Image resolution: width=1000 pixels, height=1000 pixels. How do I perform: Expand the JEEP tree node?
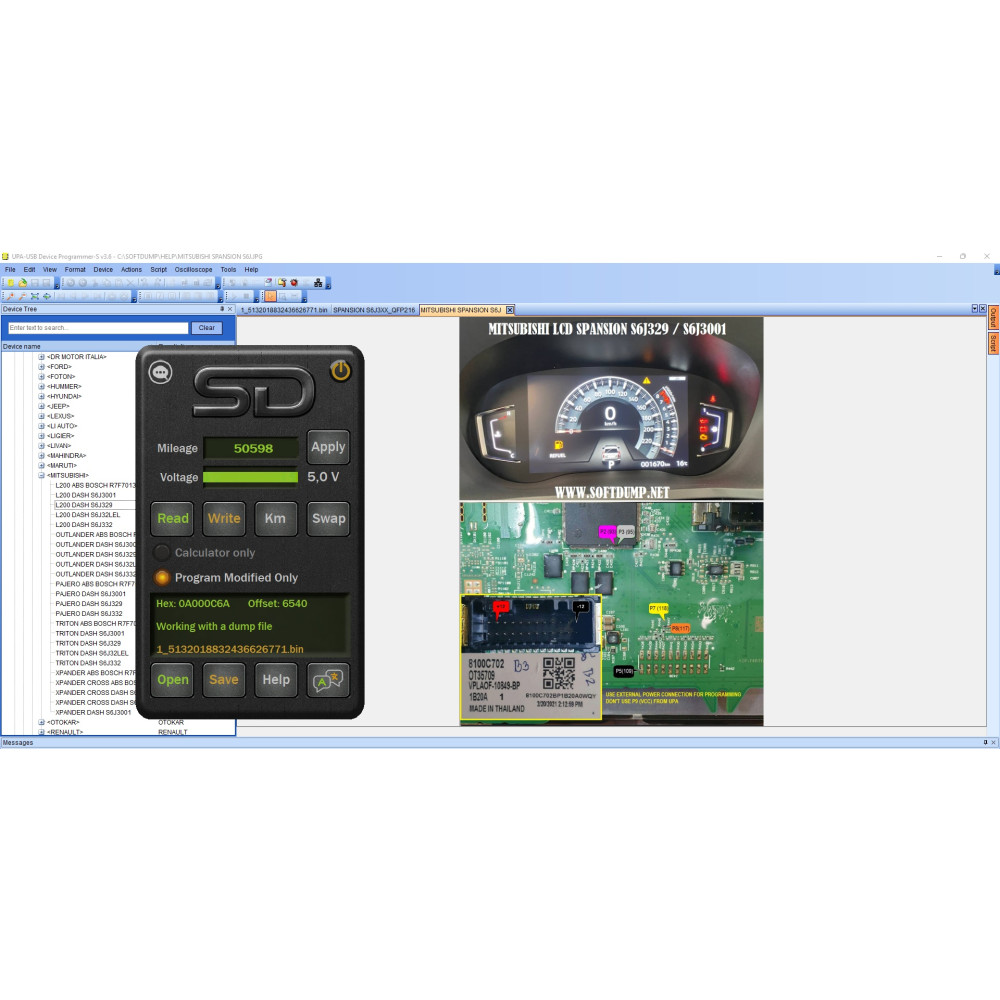point(41,406)
